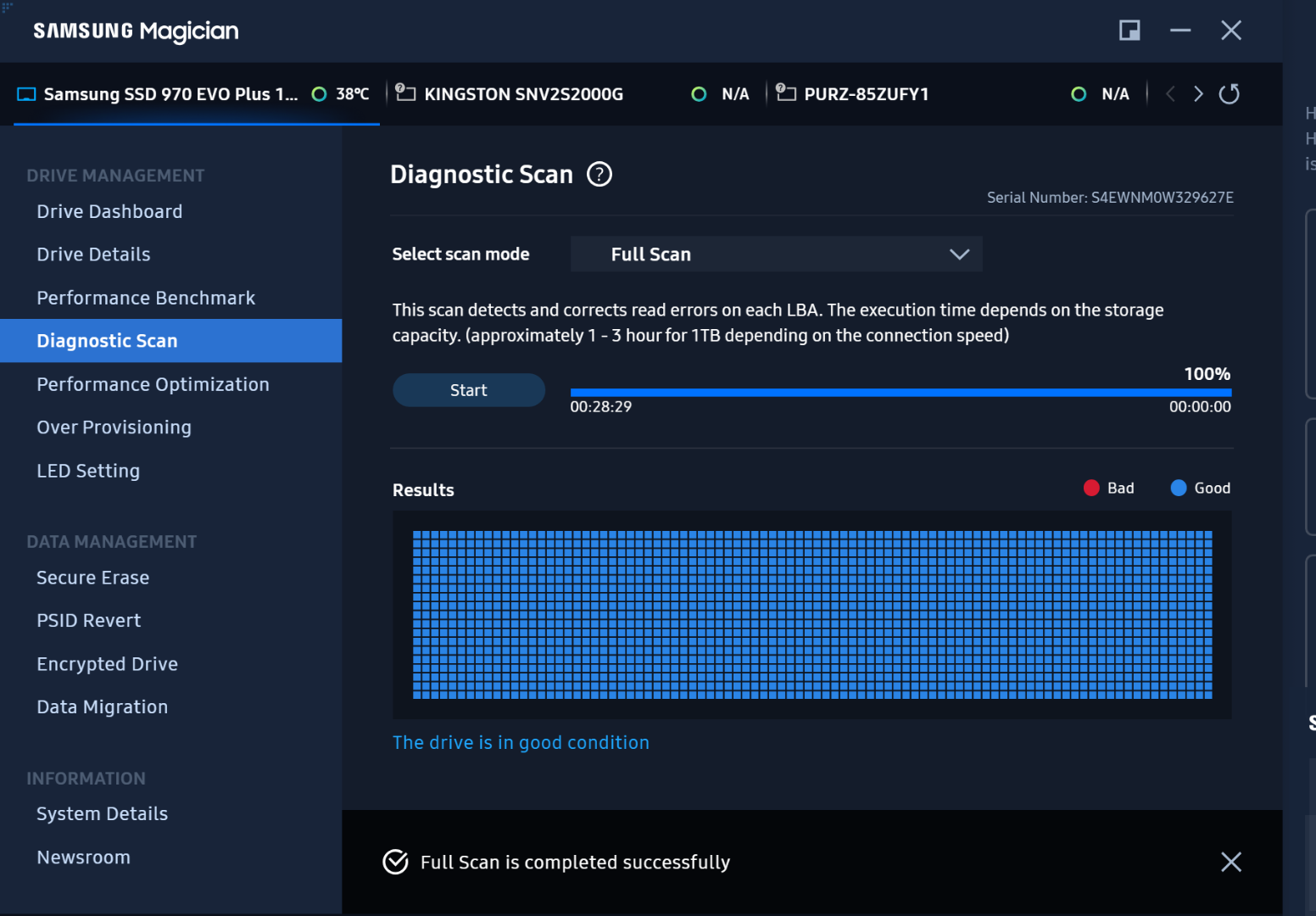The width and height of the screenshot is (1316, 916).
Task: Click the scan completed checkmark icon
Action: point(395,862)
